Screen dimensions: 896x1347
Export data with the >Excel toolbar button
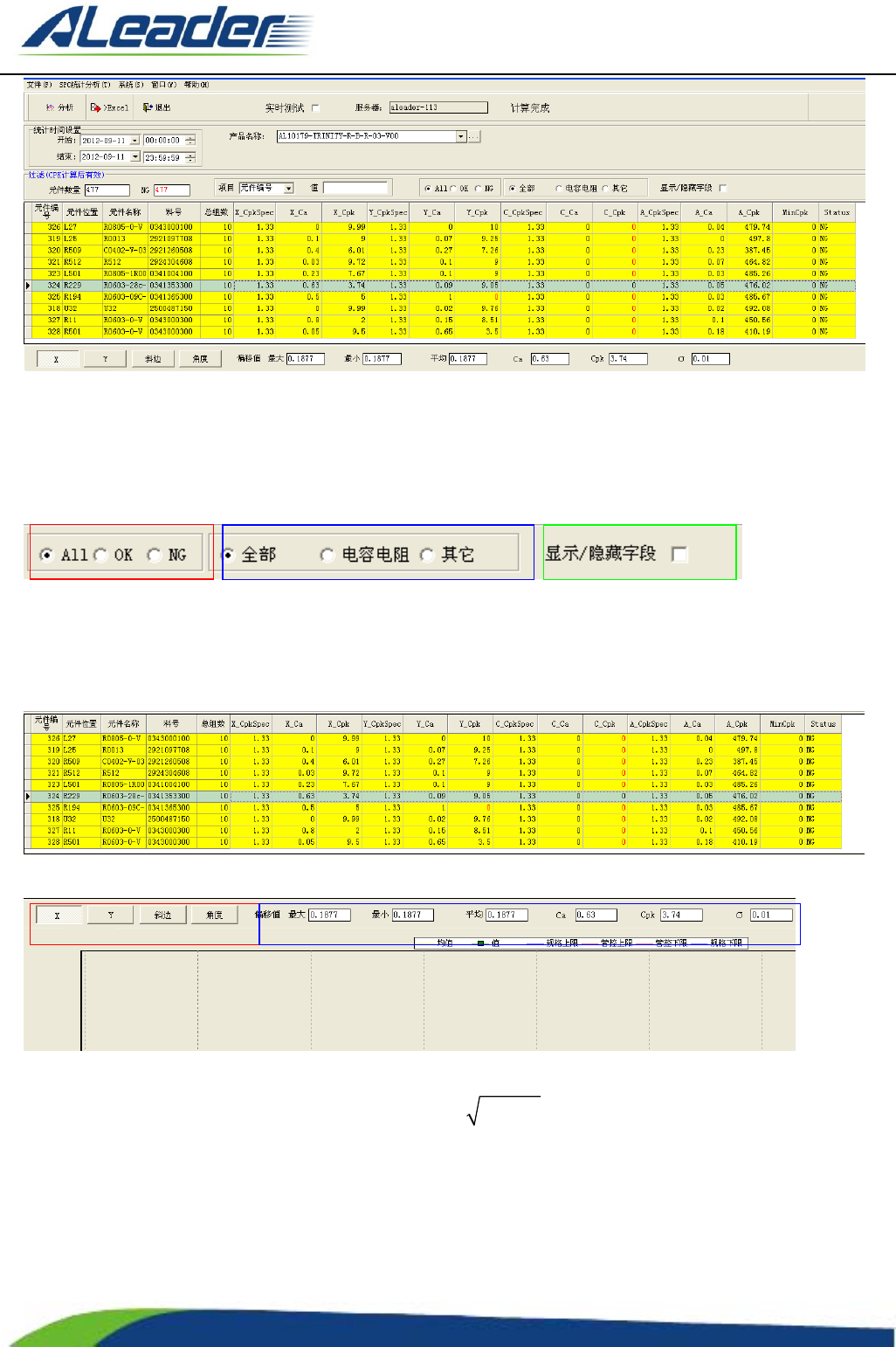109,108
